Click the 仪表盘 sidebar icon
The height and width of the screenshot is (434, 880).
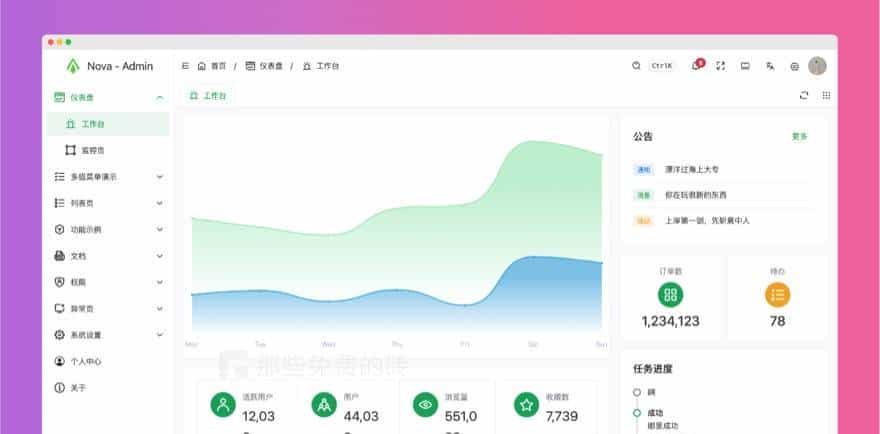click(x=59, y=97)
